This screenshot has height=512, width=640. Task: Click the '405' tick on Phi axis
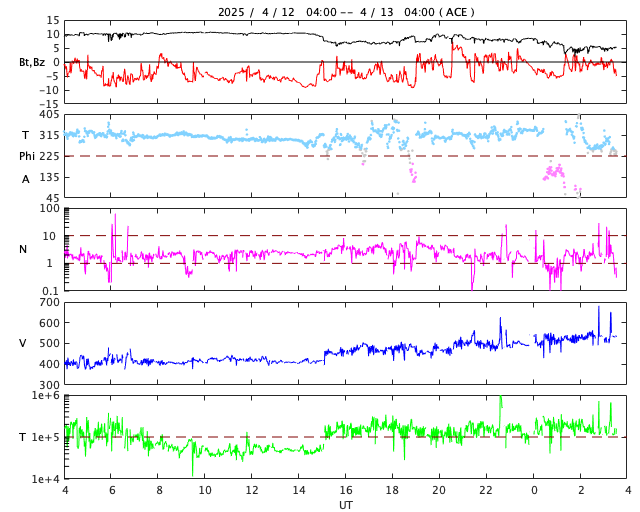49,115
